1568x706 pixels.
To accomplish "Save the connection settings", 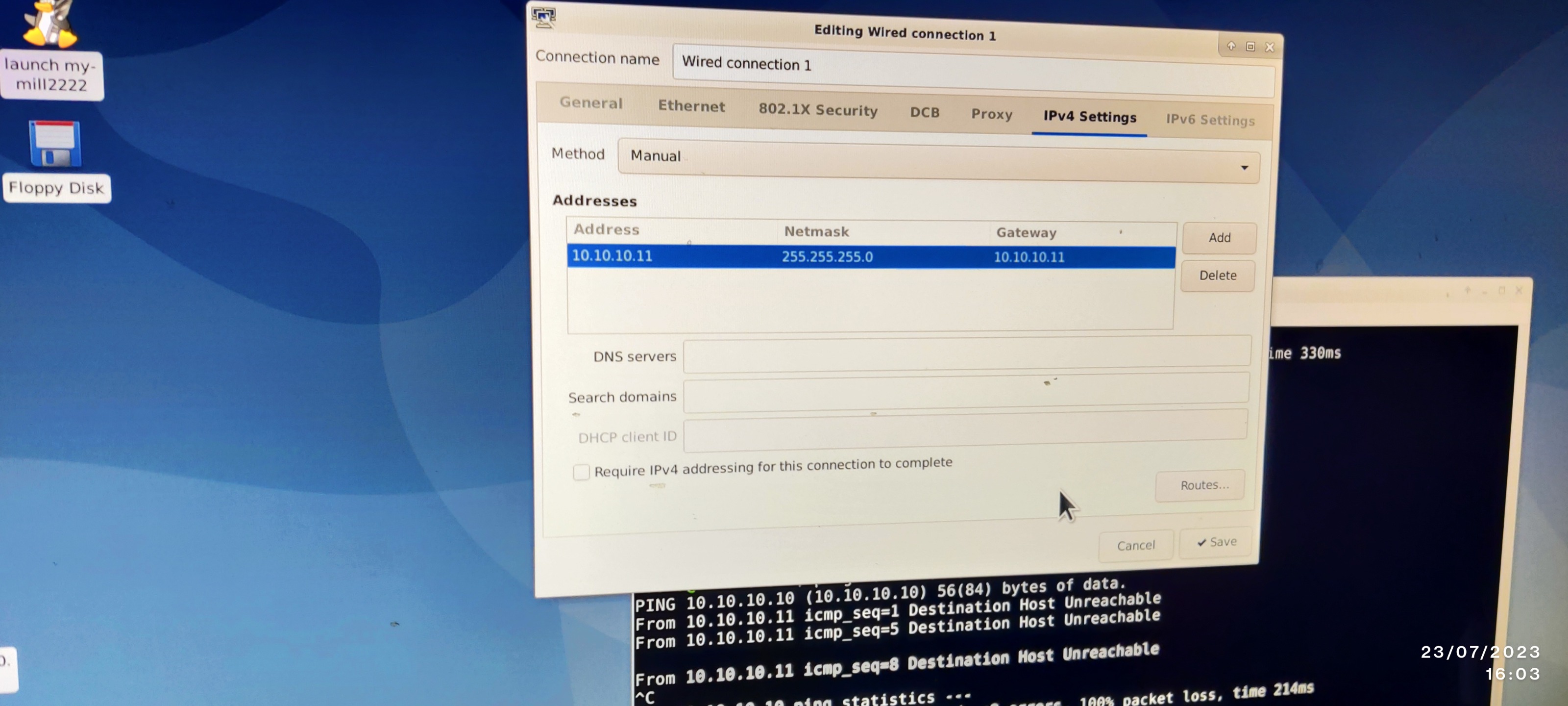I will [1216, 542].
